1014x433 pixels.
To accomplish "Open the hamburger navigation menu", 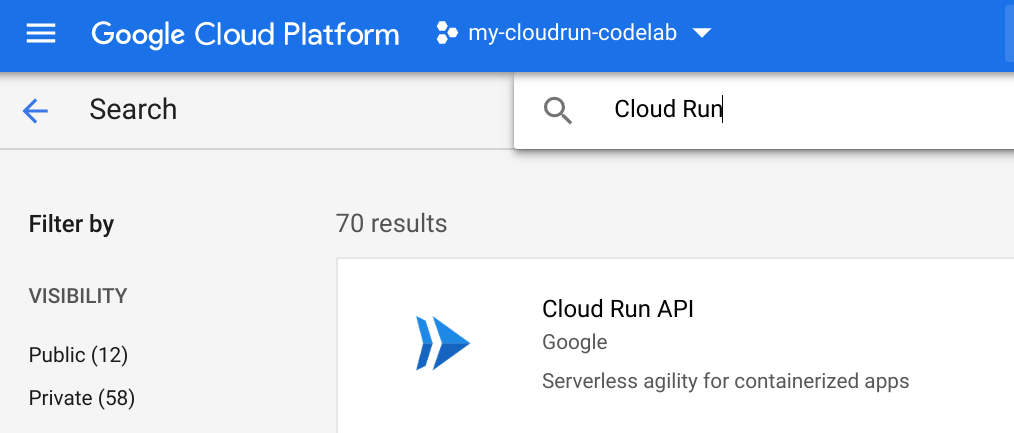I will tap(41, 34).
